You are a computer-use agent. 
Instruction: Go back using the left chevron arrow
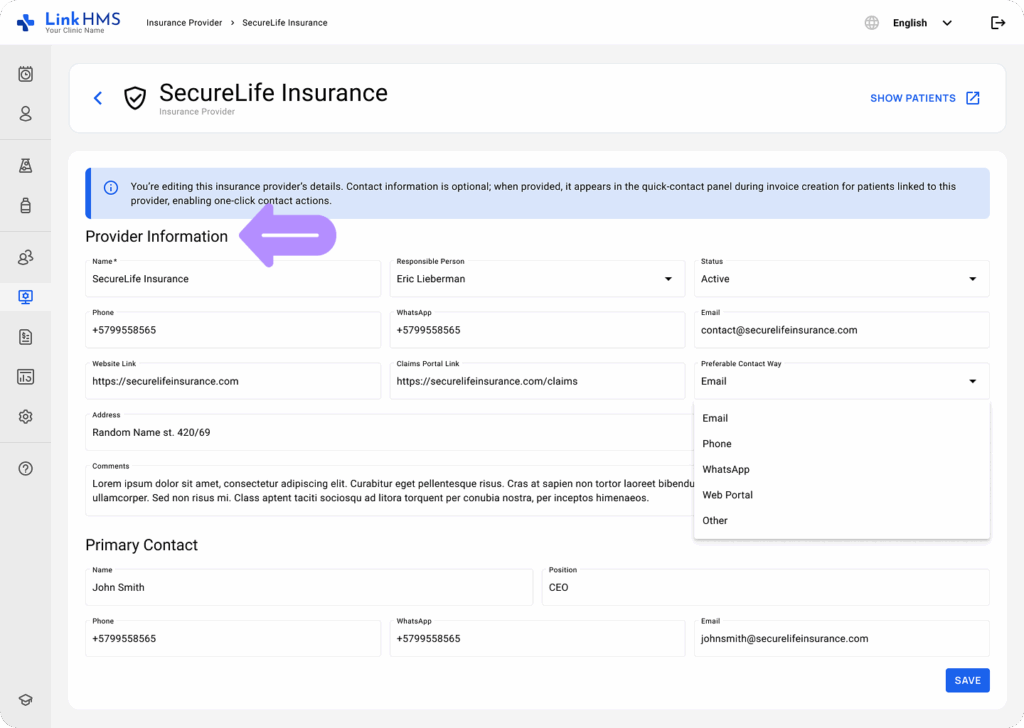[98, 98]
